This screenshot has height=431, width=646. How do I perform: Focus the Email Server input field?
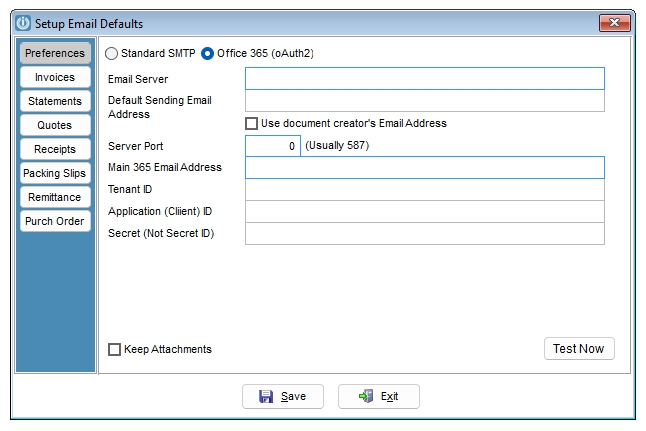[x=425, y=78]
